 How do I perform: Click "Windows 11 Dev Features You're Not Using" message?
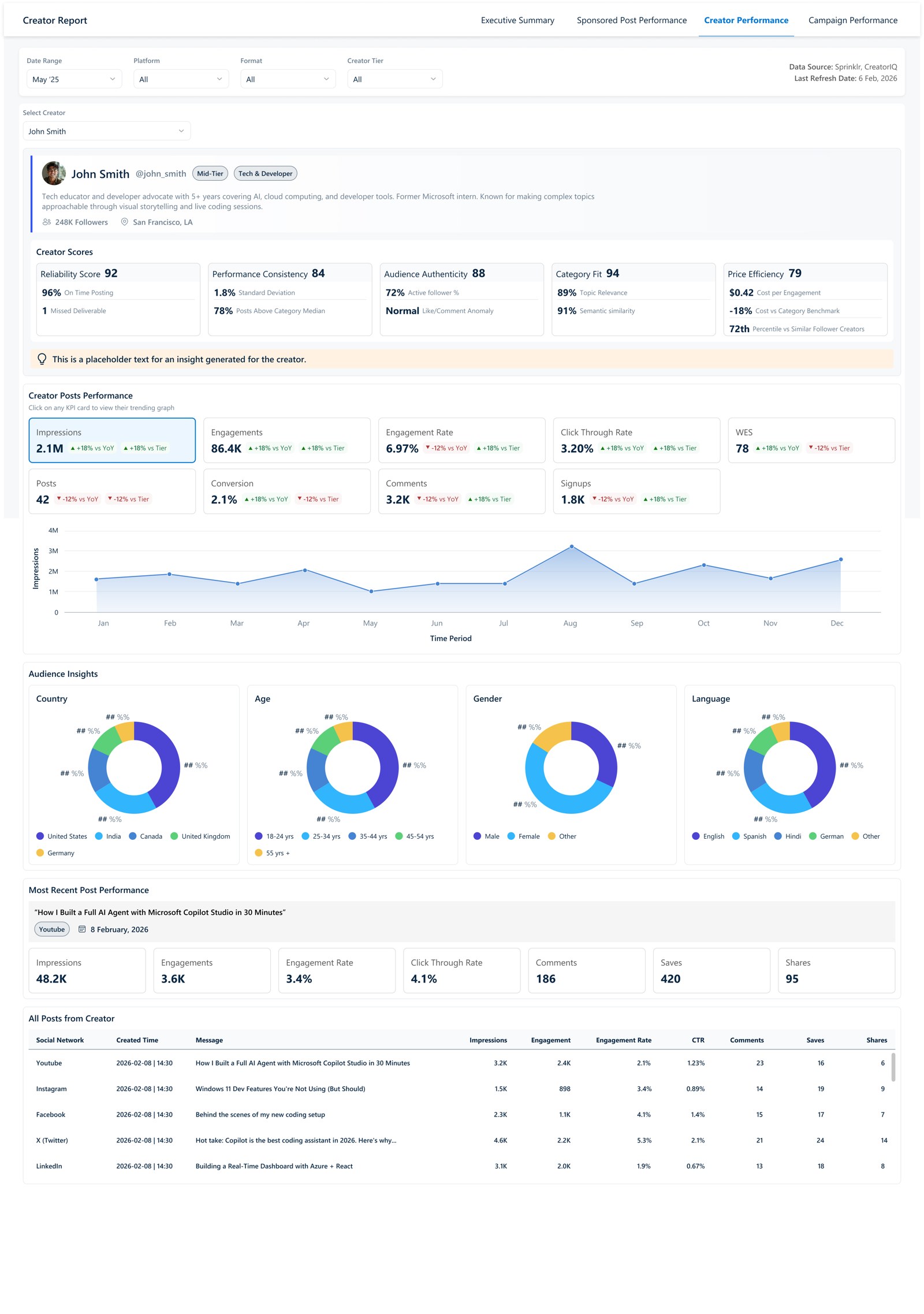pyautogui.click(x=281, y=1089)
